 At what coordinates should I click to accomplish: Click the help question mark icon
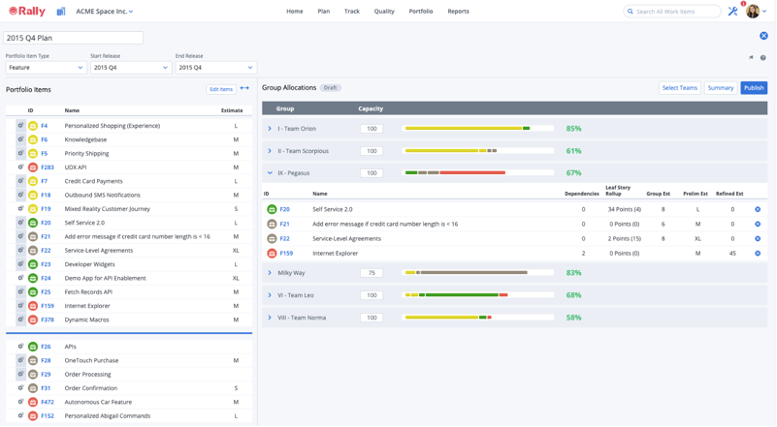point(763,57)
